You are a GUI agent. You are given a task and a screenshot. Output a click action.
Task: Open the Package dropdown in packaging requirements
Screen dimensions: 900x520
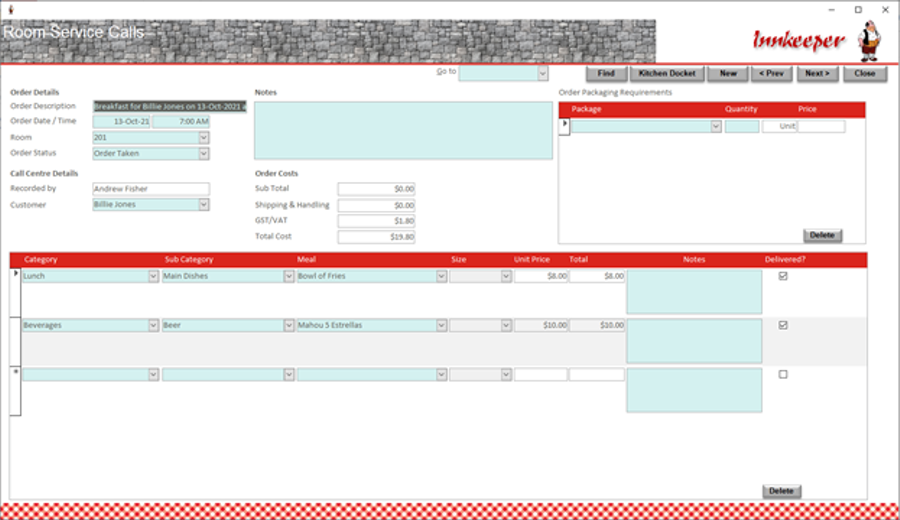[716, 126]
